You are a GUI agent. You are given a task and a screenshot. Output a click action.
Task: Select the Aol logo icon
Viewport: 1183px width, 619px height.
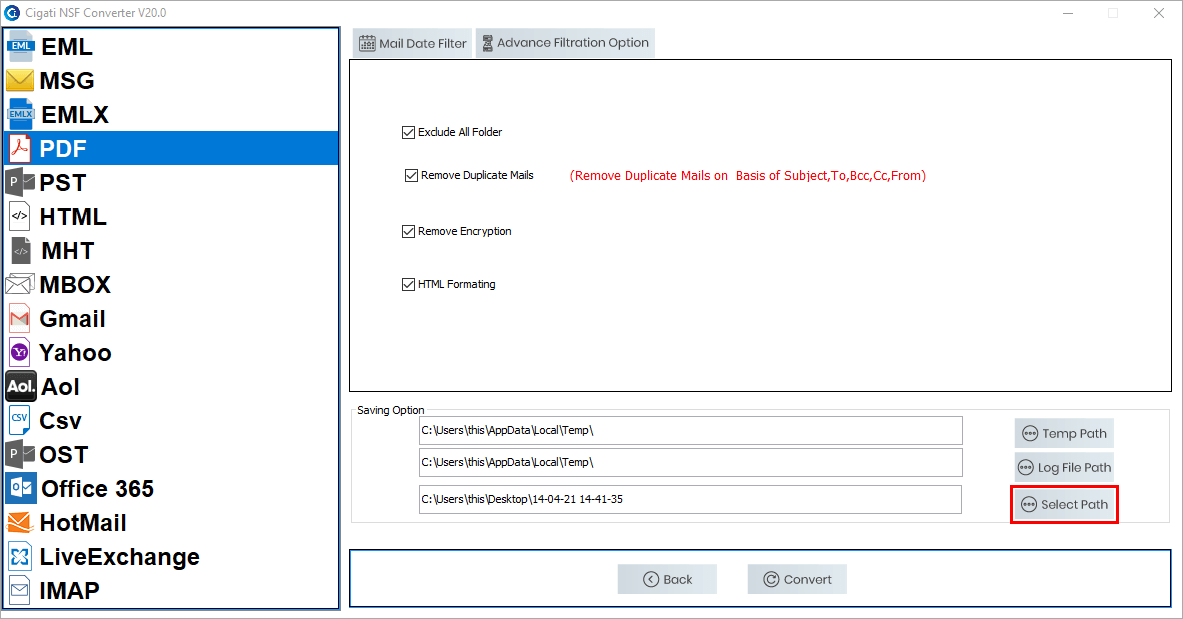click(20, 386)
